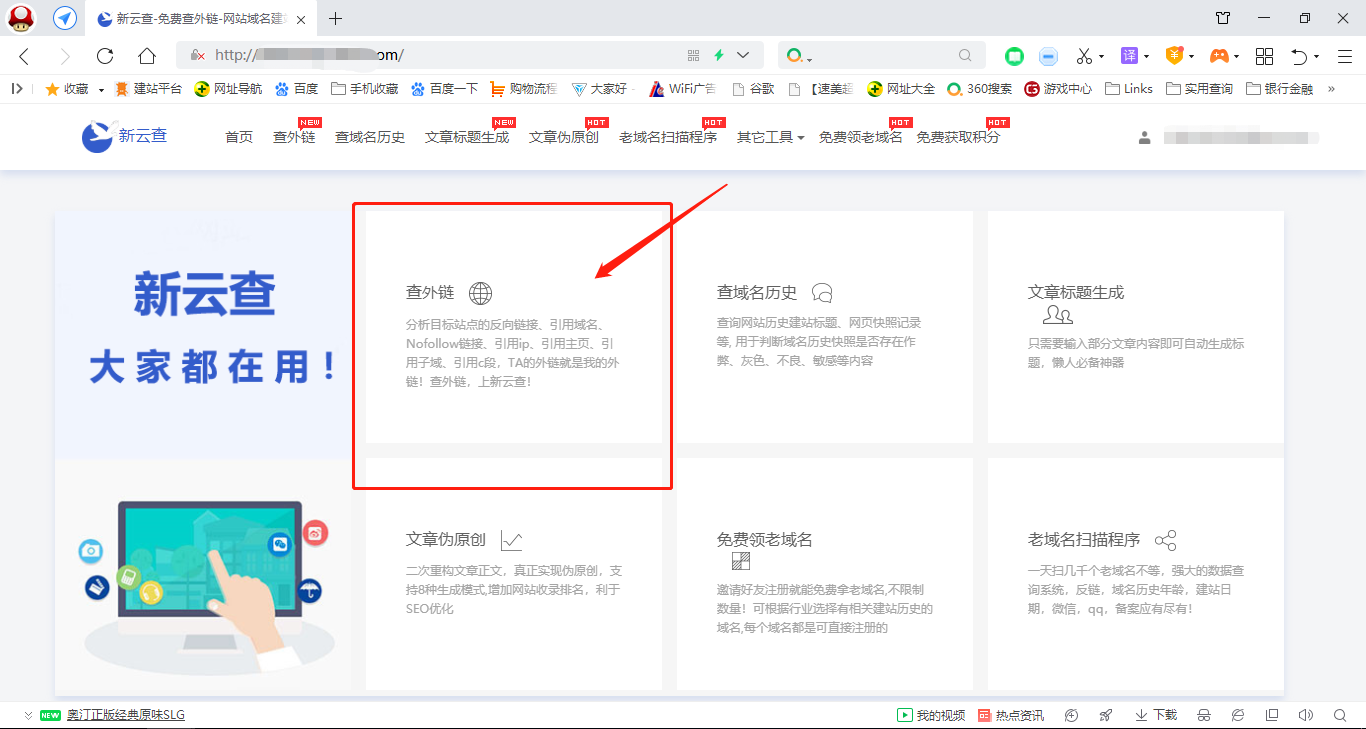Open the 文章伪原创 card title
The width and height of the screenshot is (1366, 729).
tap(446, 539)
